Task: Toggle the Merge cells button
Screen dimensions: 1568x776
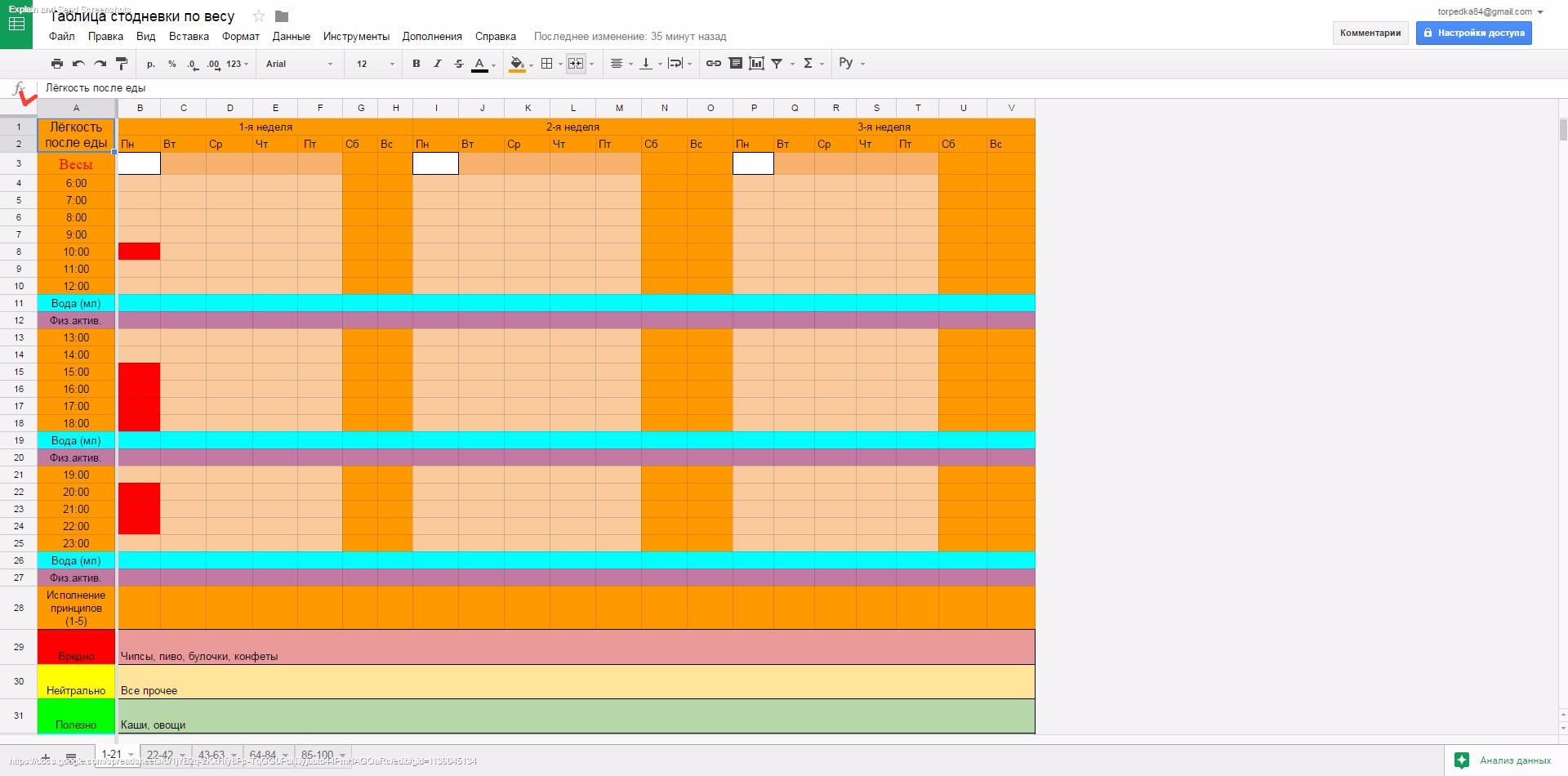Action: point(576,64)
